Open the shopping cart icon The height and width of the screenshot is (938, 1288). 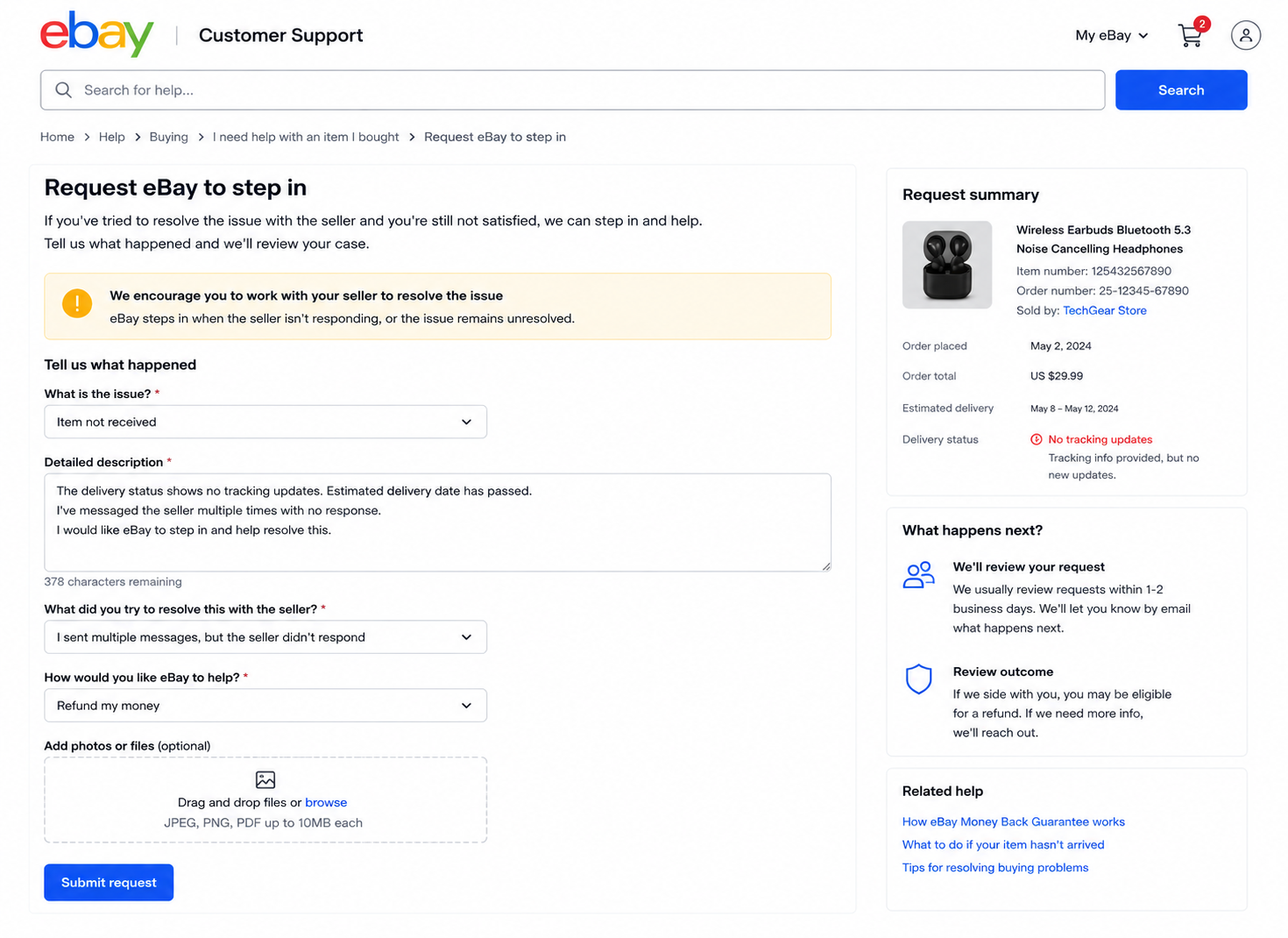pos(1190,36)
